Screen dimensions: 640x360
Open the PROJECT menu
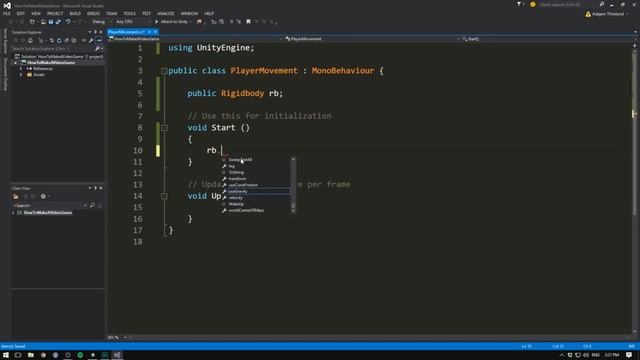coord(55,13)
